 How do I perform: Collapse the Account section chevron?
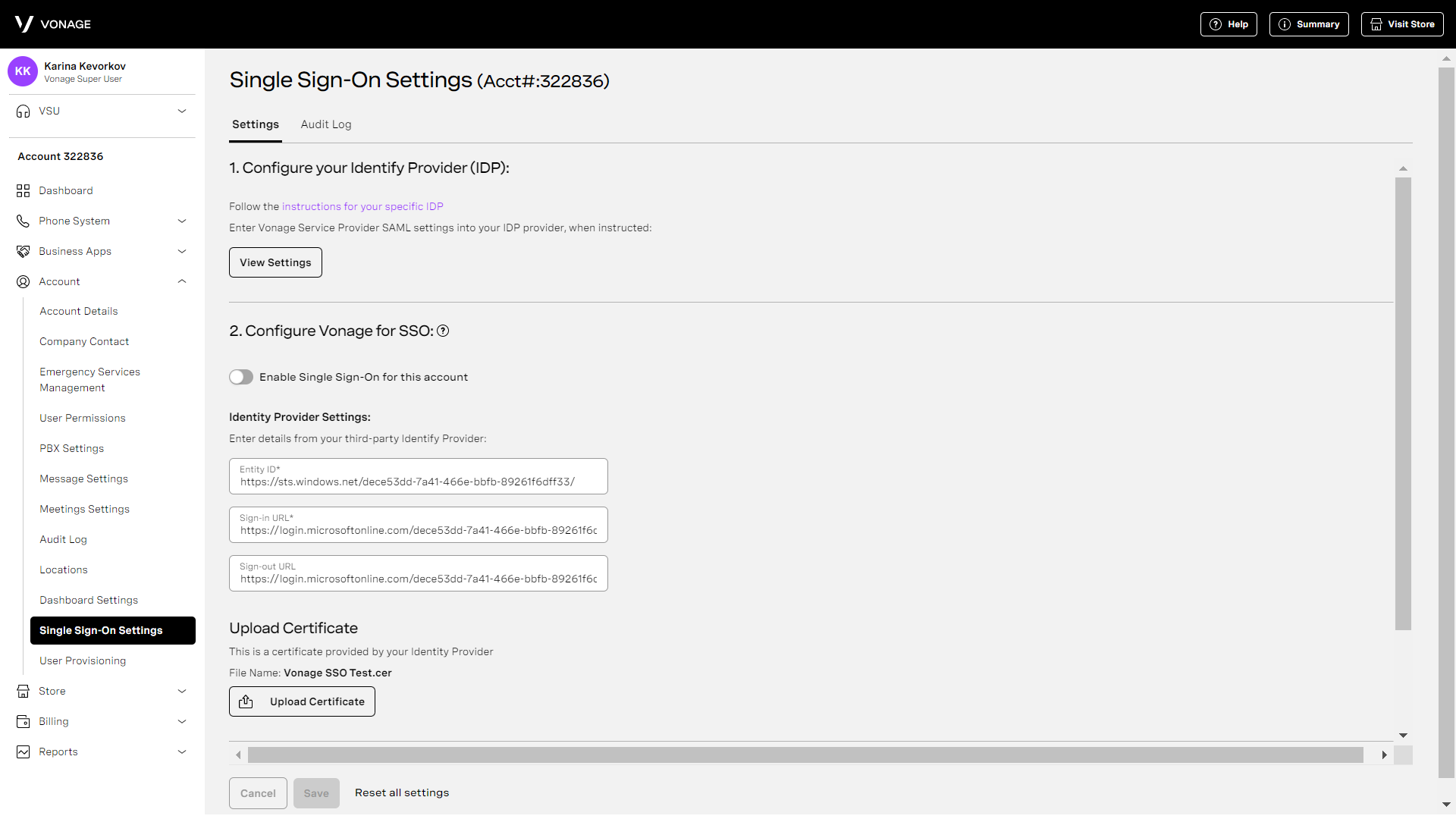182,281
